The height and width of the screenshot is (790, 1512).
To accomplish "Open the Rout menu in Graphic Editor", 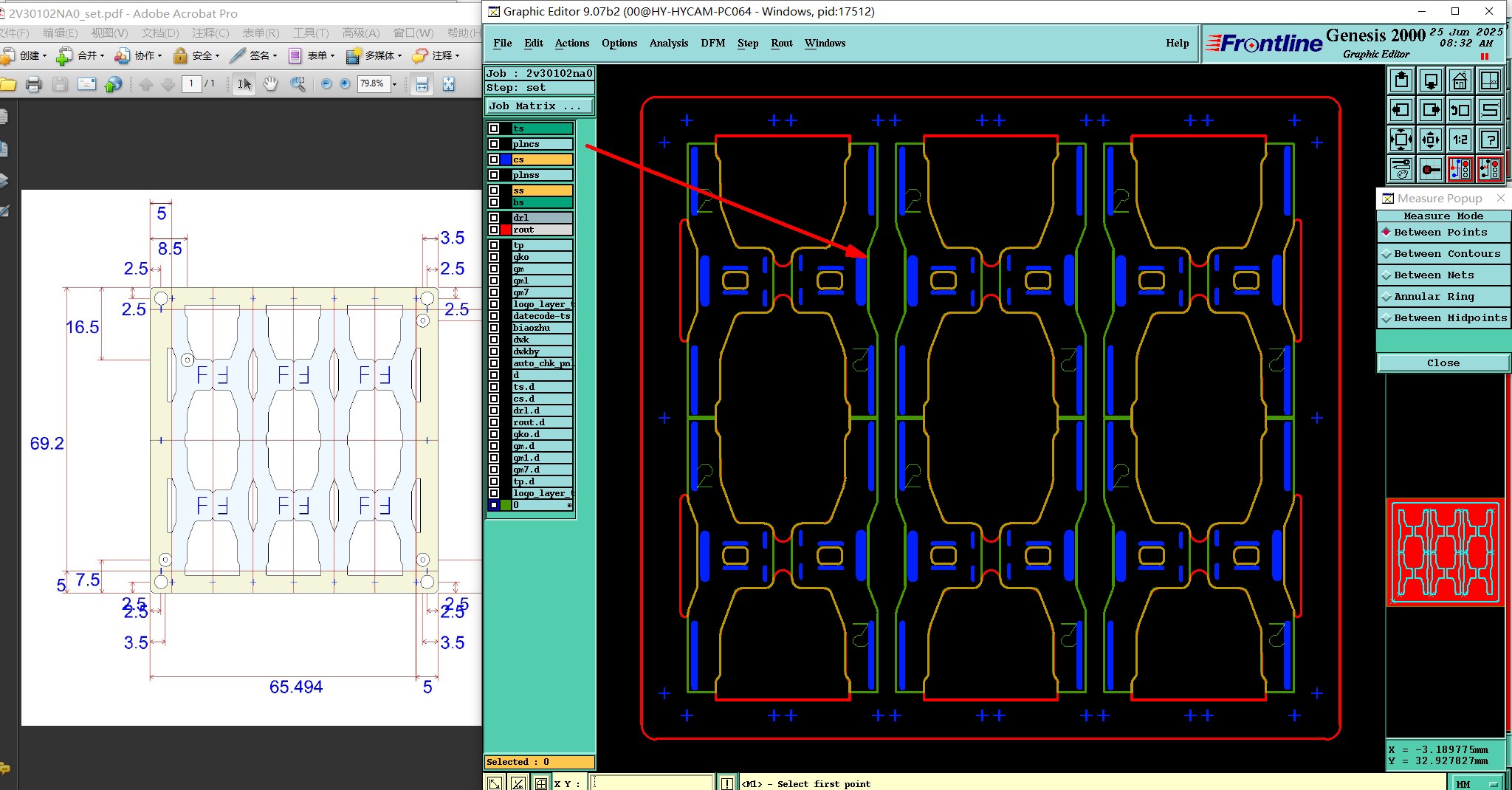I will click(x=782, y=43).
